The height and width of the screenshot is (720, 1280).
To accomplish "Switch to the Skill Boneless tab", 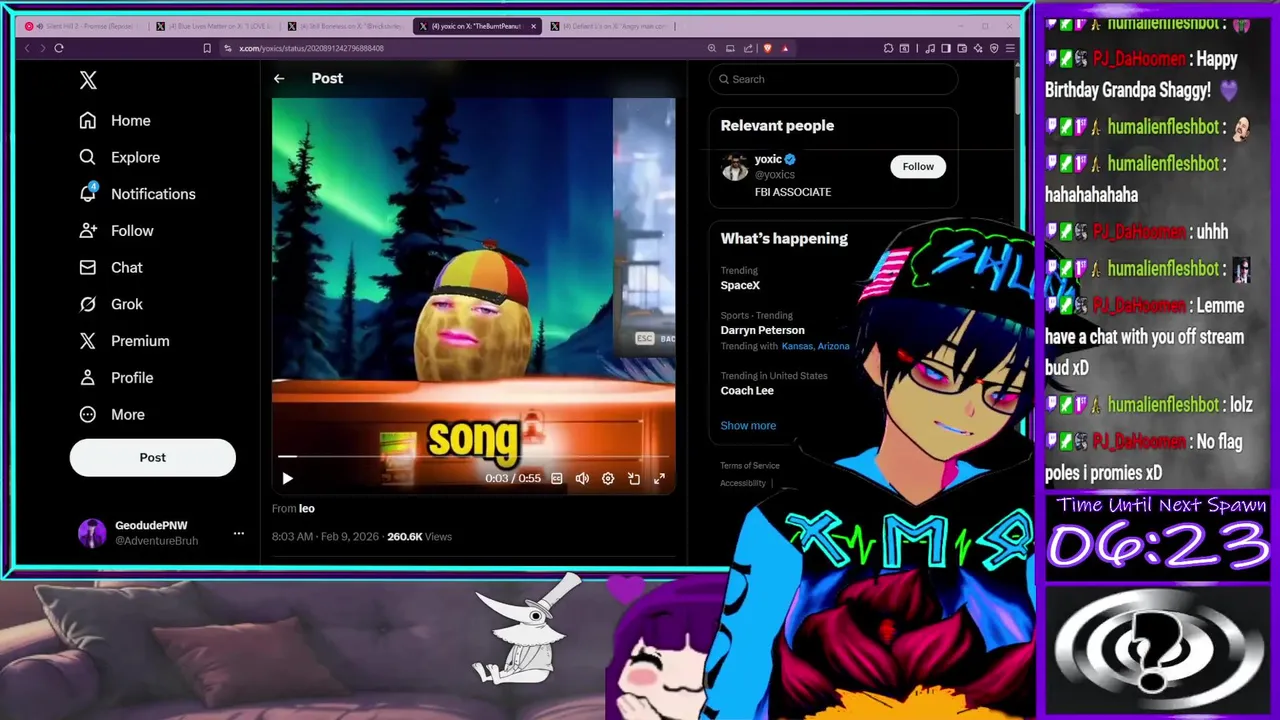I will (x=343, y=26).
